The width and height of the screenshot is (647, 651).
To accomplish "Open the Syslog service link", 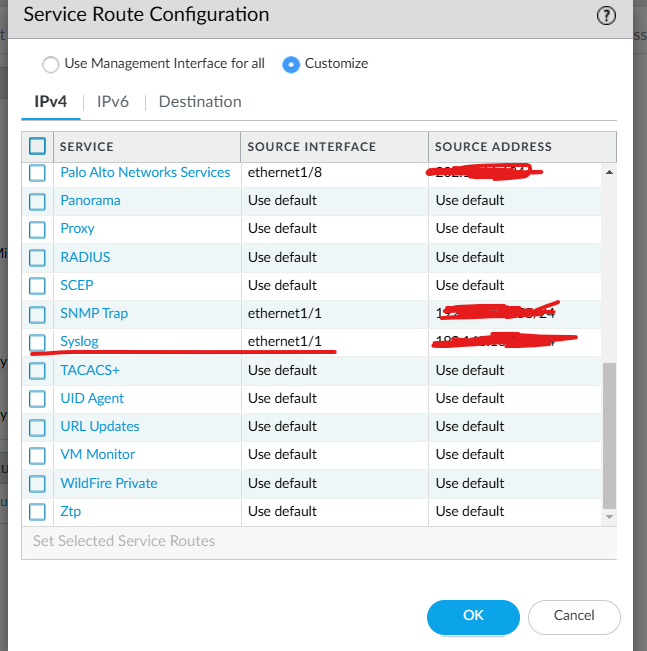I will 79,342.
